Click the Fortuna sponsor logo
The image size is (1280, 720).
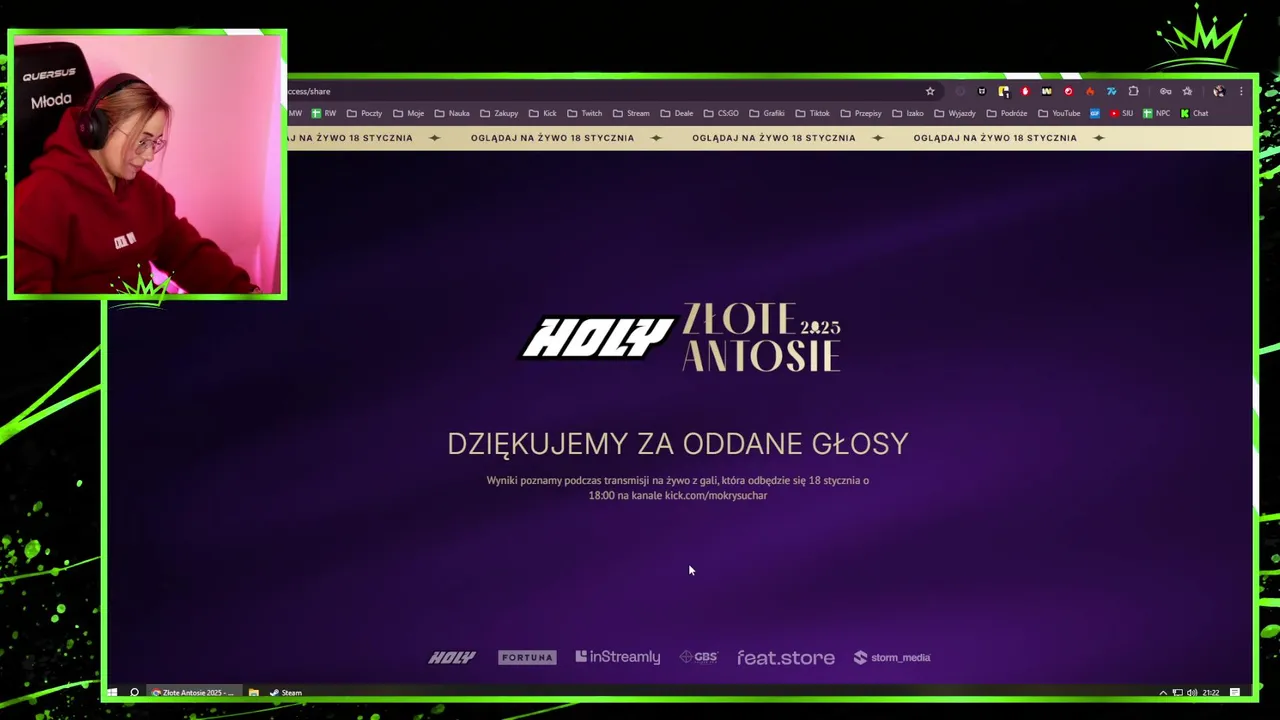[527, 657]
